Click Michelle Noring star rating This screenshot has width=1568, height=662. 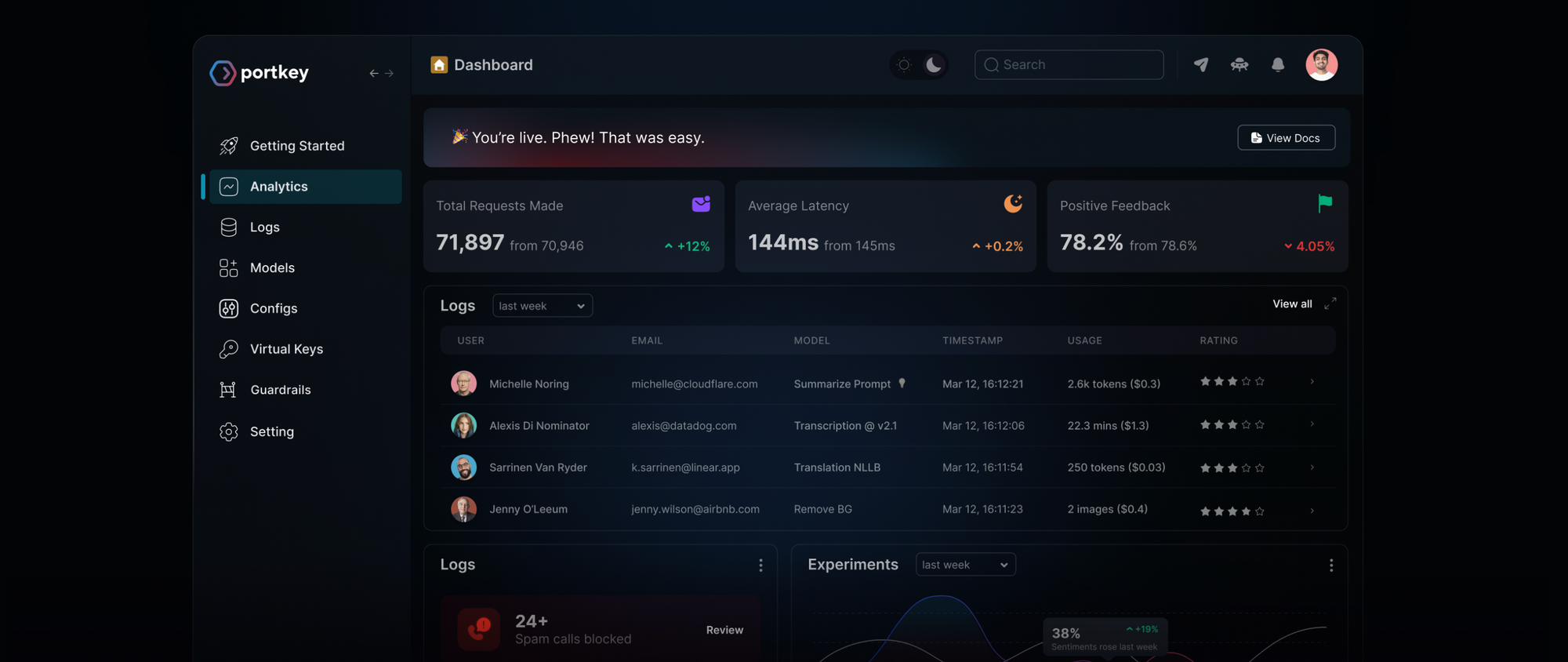(1232, 382)
